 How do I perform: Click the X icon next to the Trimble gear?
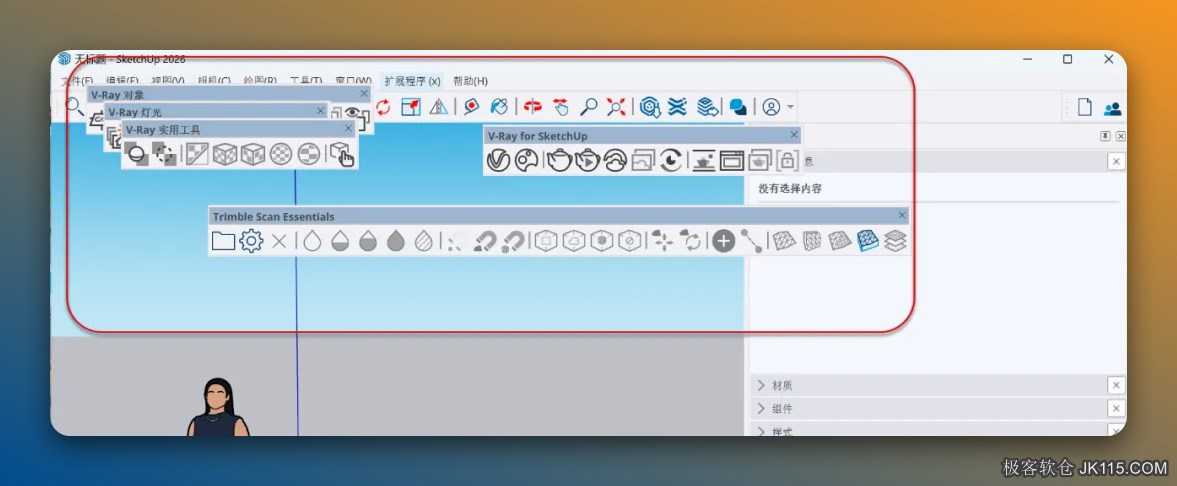click(278, 241)
